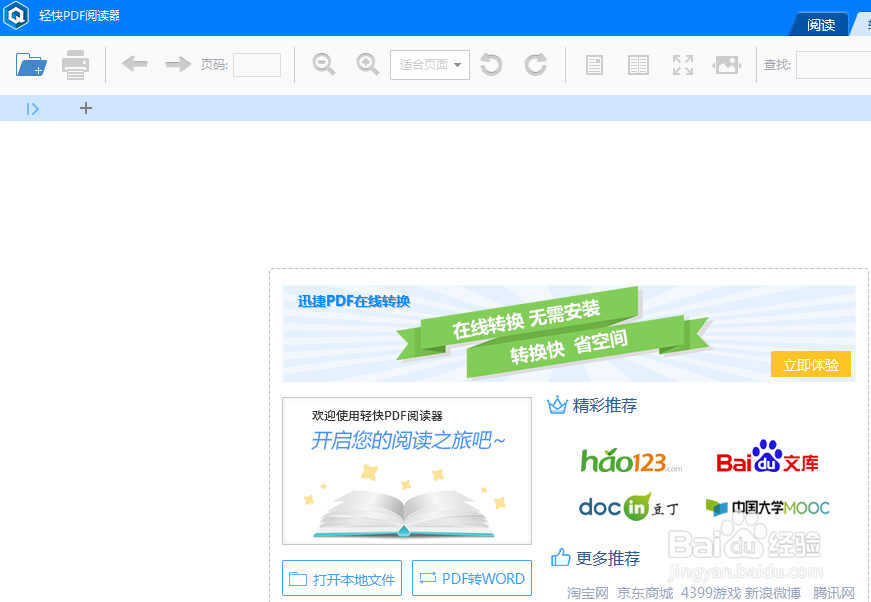The width and height of the screenshot is (871, 602).
Task: Switch to the 阅读 tab
Action: pos(820,25)
